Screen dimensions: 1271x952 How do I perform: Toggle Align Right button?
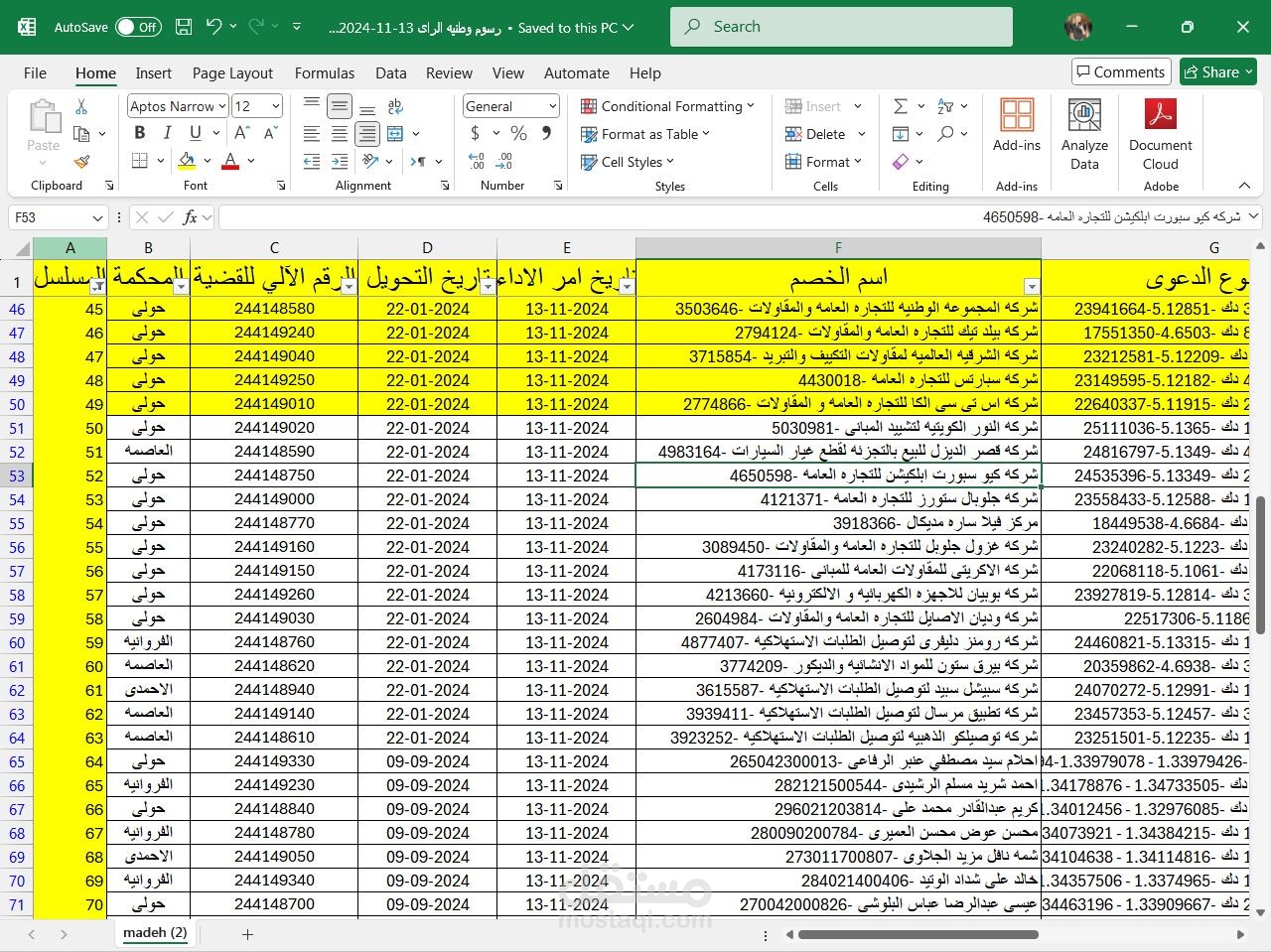[367, 134]
